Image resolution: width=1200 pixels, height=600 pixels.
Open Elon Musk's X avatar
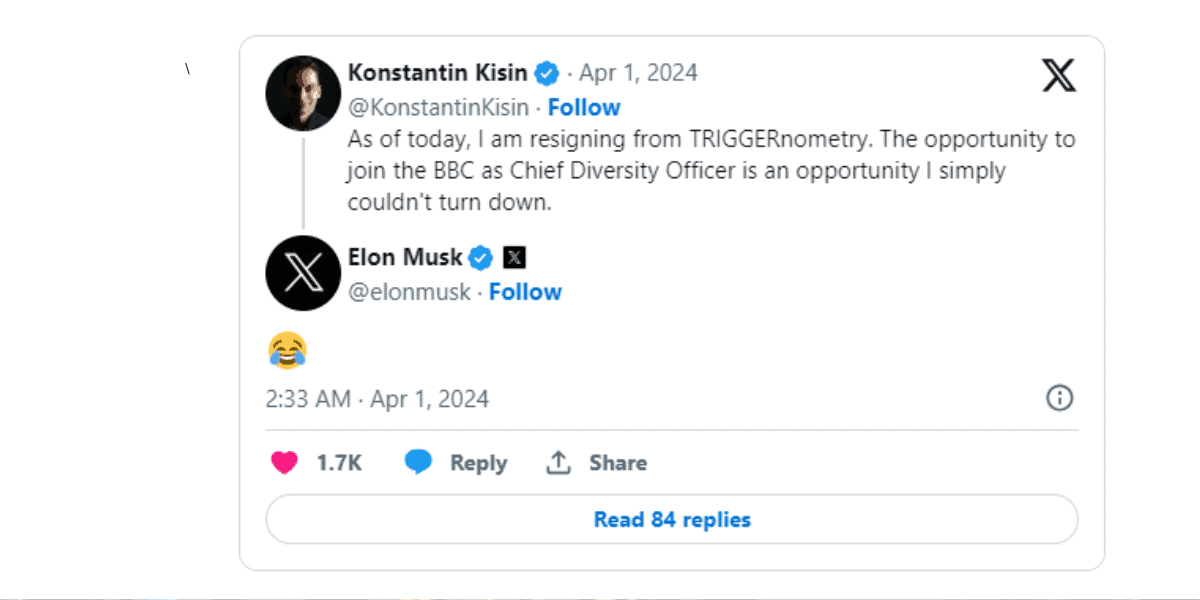pos(303,272)
